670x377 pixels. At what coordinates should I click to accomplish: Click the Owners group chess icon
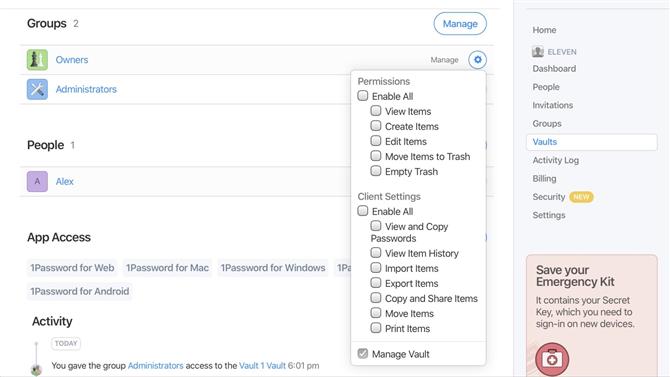[x=37, y=59]
